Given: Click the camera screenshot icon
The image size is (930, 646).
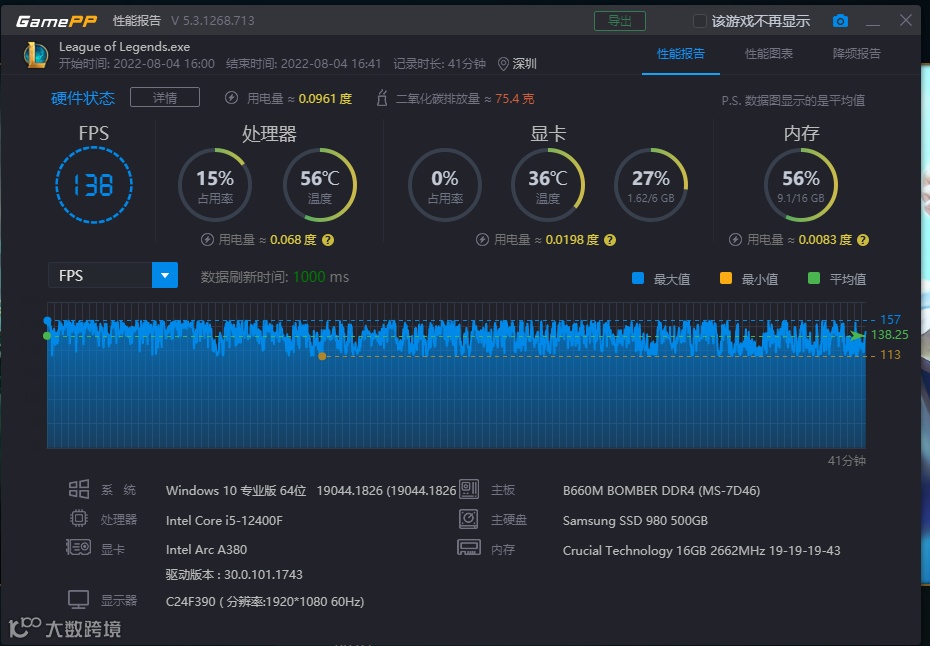Looking at the screenshot, I should pos(840,21).
